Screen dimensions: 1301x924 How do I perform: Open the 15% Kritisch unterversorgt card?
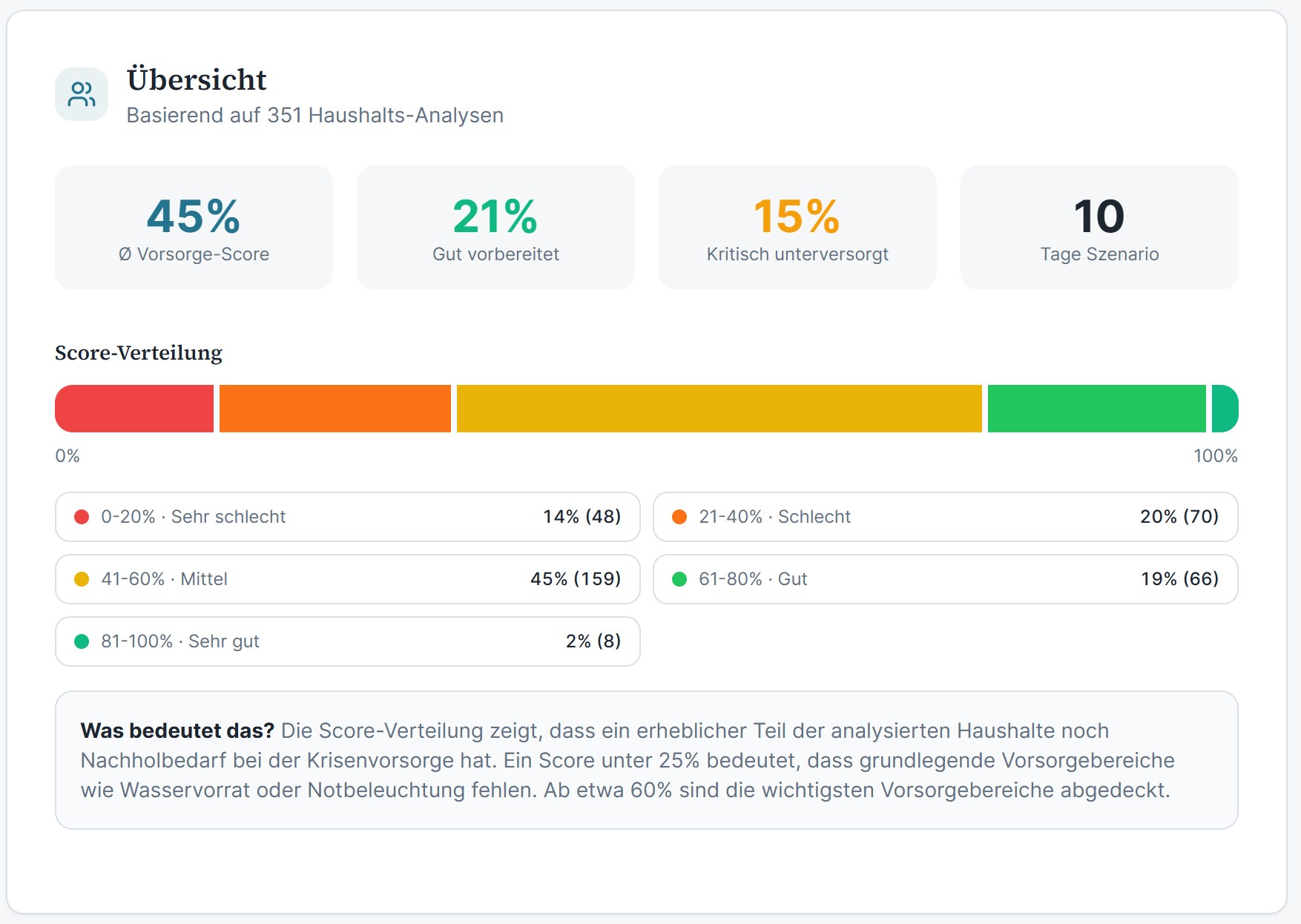(x=797, y=228)
